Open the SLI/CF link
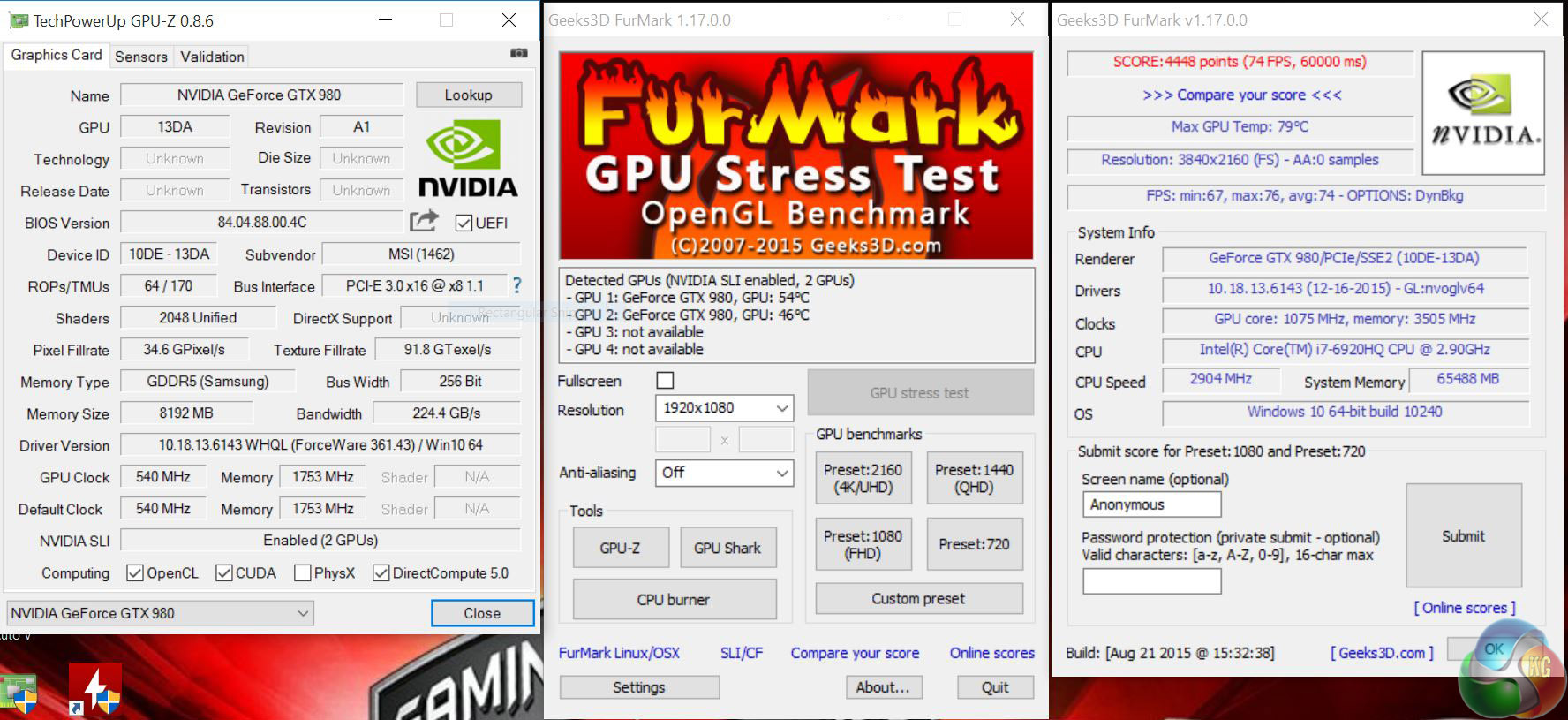 click(x=742, y=653)
